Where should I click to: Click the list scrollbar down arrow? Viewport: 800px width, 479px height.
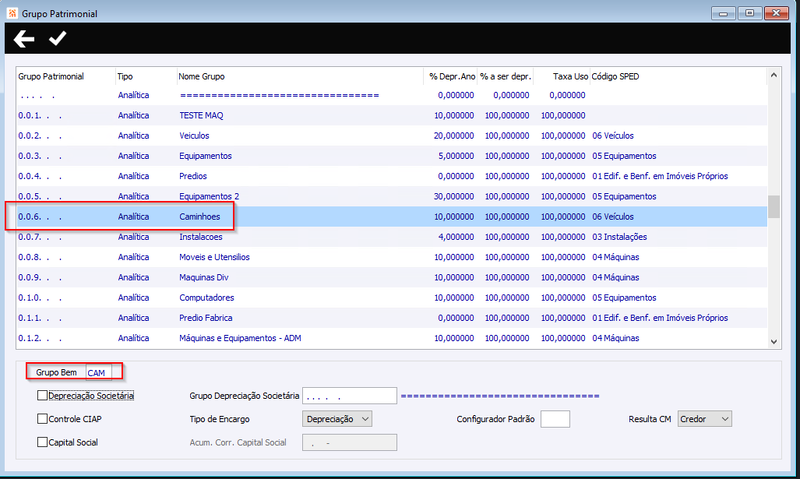coord(773,342)
